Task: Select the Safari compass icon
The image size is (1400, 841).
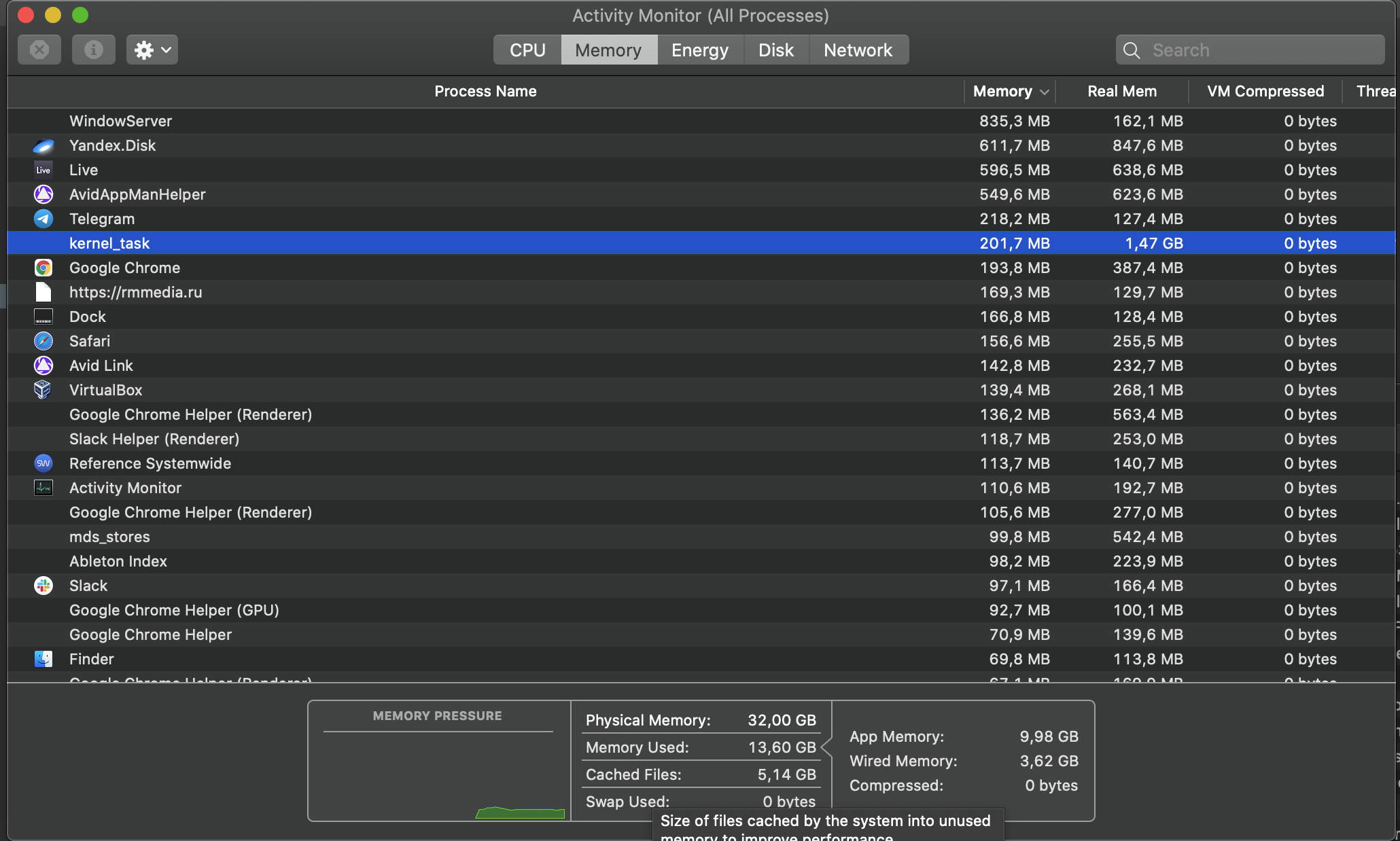Action: click(43, 341)
